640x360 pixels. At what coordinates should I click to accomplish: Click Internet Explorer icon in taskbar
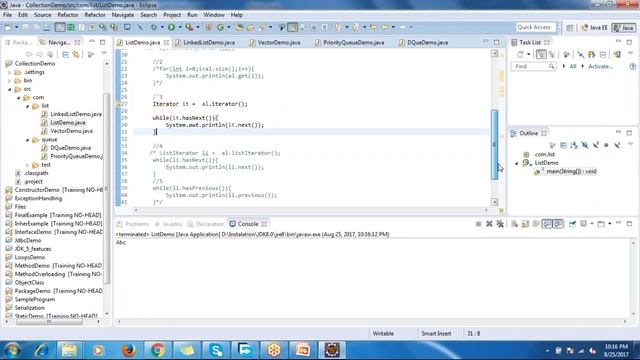tap(41, 350)
